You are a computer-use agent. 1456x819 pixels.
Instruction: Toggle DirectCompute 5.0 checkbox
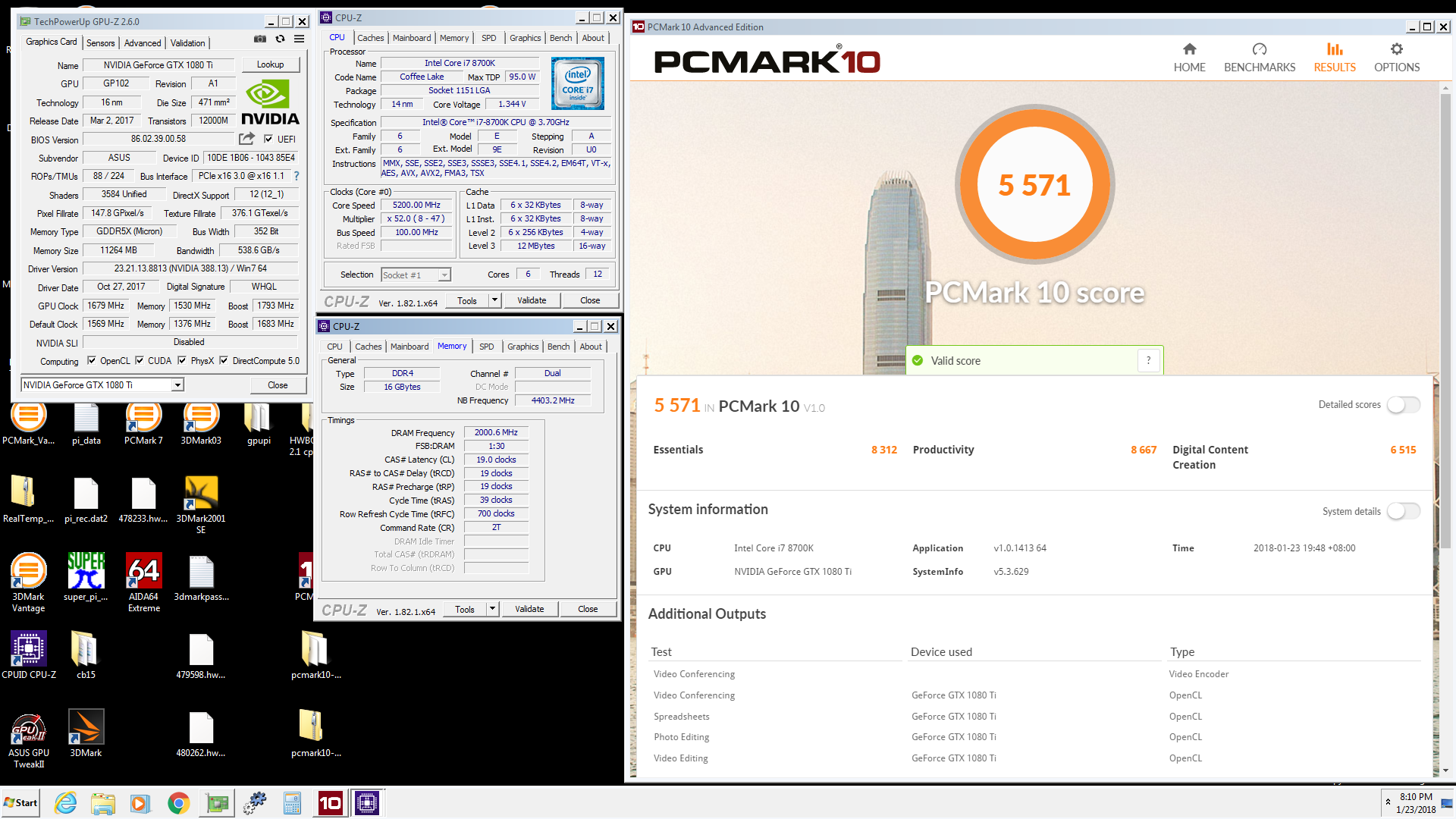tap(224, 360)
